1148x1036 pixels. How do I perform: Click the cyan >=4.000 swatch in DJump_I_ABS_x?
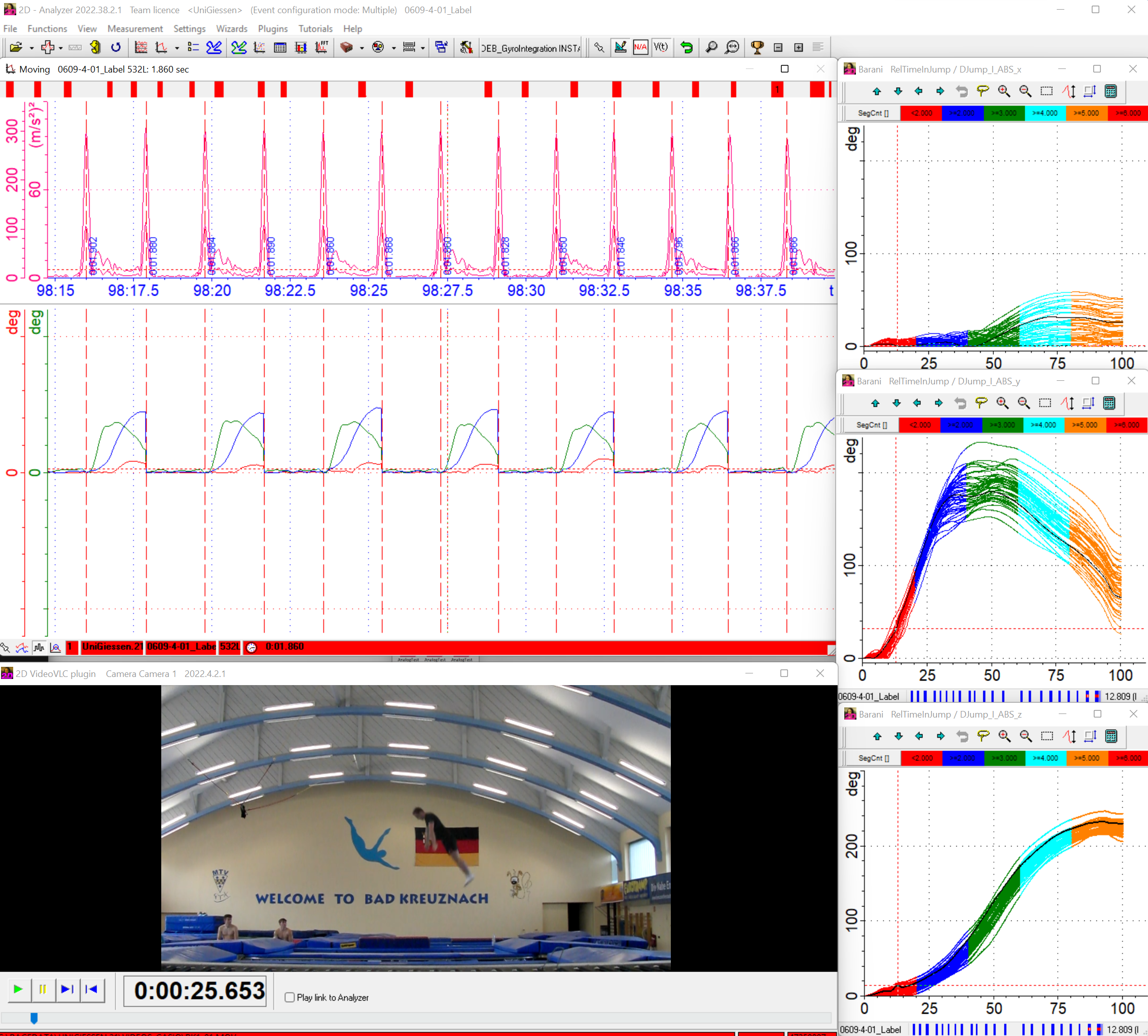(1045, 113)
